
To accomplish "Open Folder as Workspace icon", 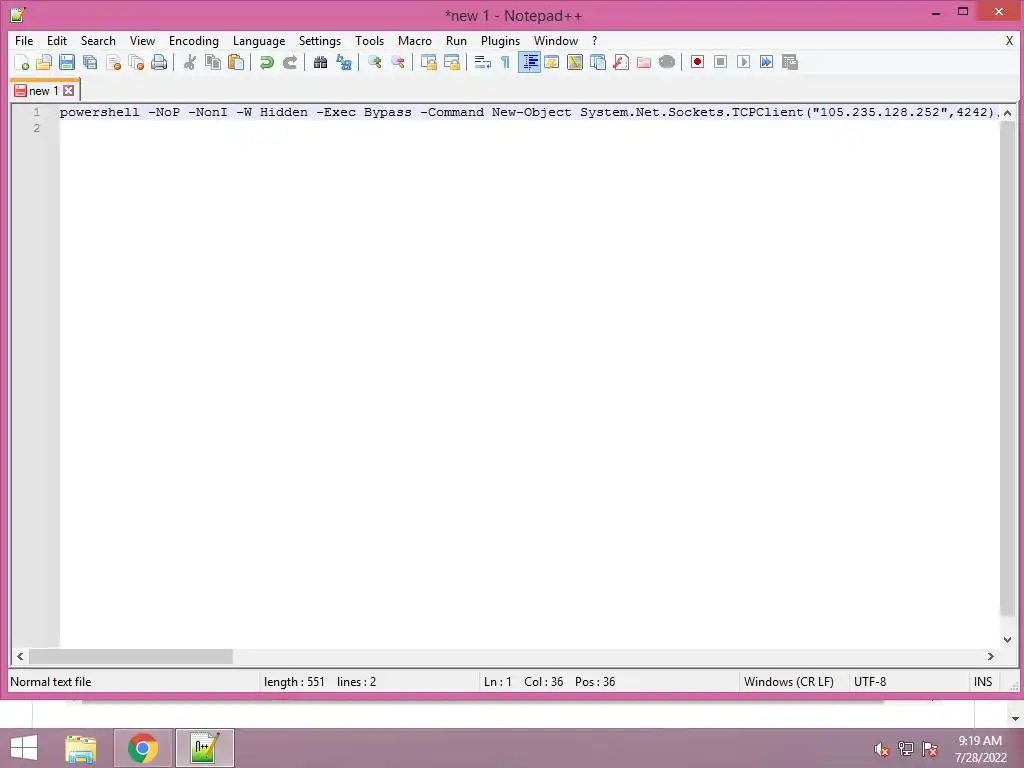I will click(x=644, y=62).
